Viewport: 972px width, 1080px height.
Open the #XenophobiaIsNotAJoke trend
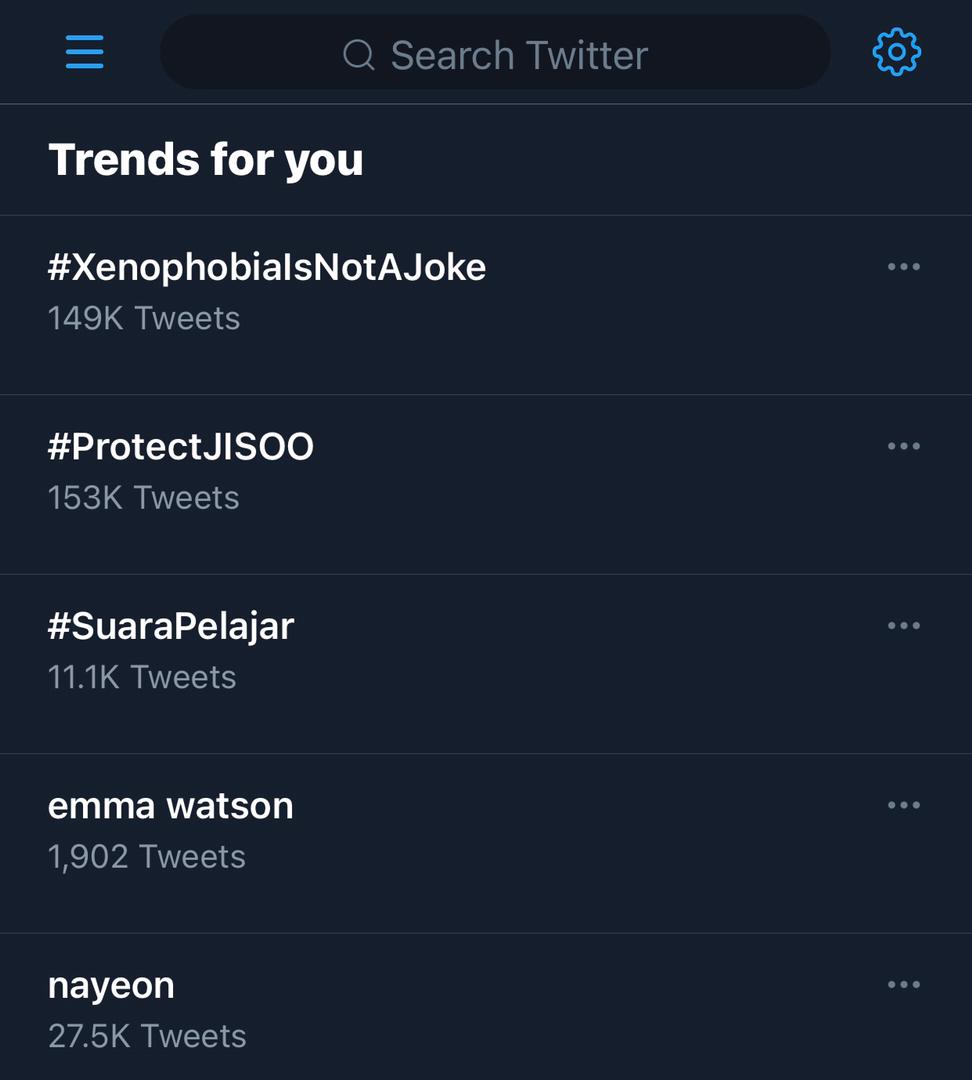(267, 267)
